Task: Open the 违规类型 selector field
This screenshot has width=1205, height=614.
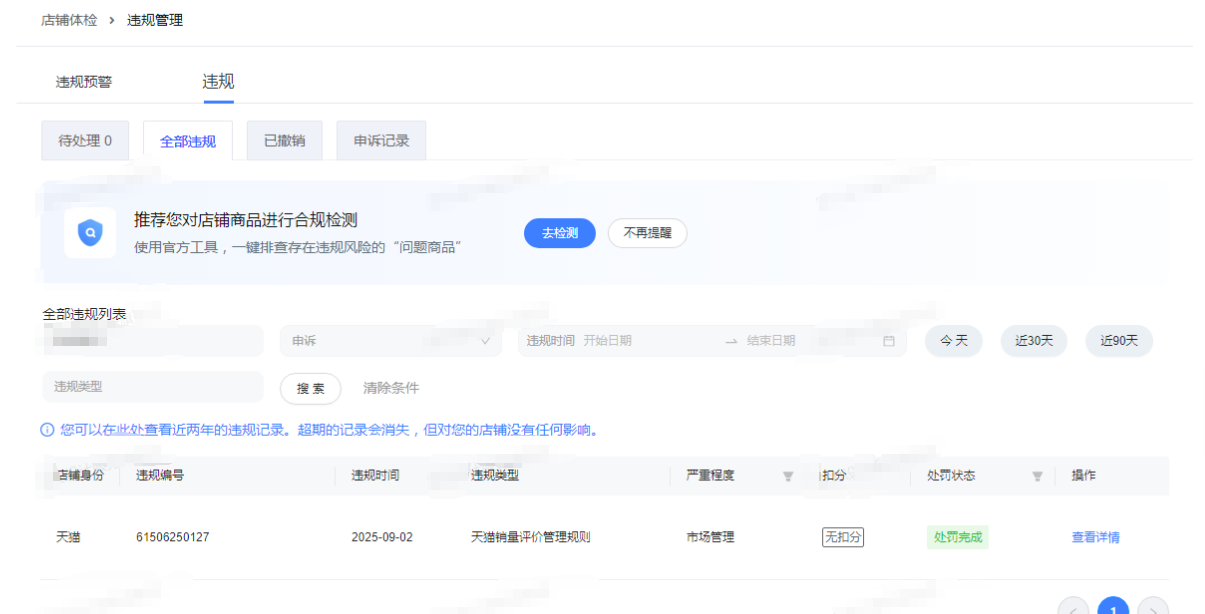Action: (x=152, y=387)
